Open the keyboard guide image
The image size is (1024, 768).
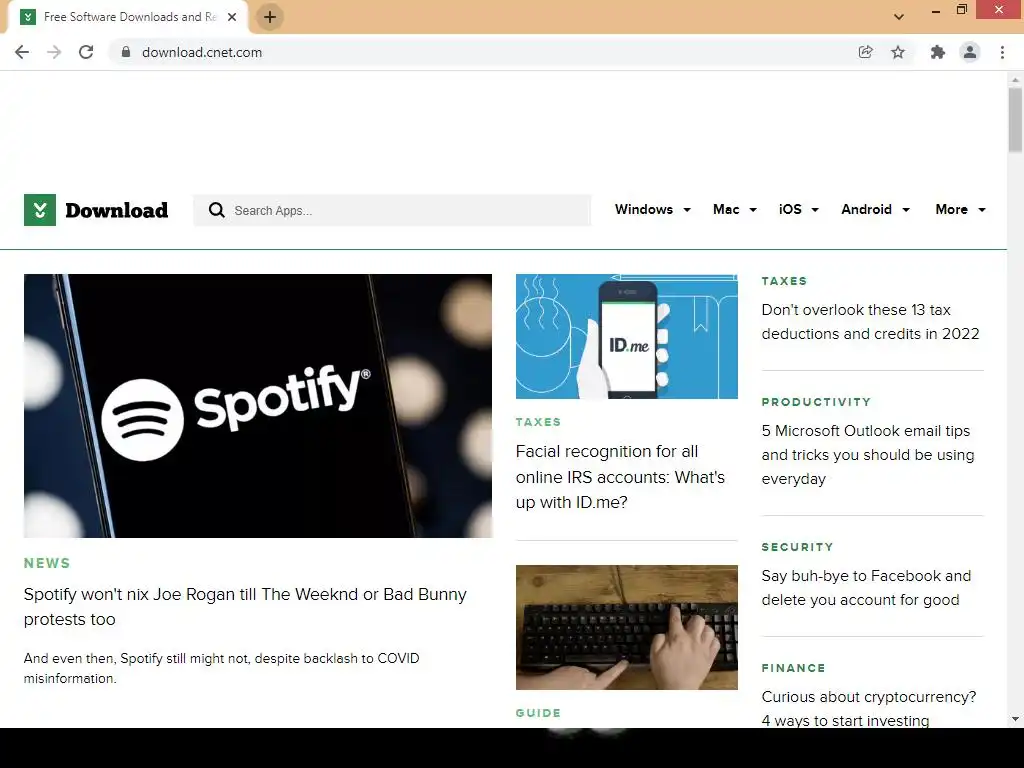pyautogui.click(x=627, y=627)
